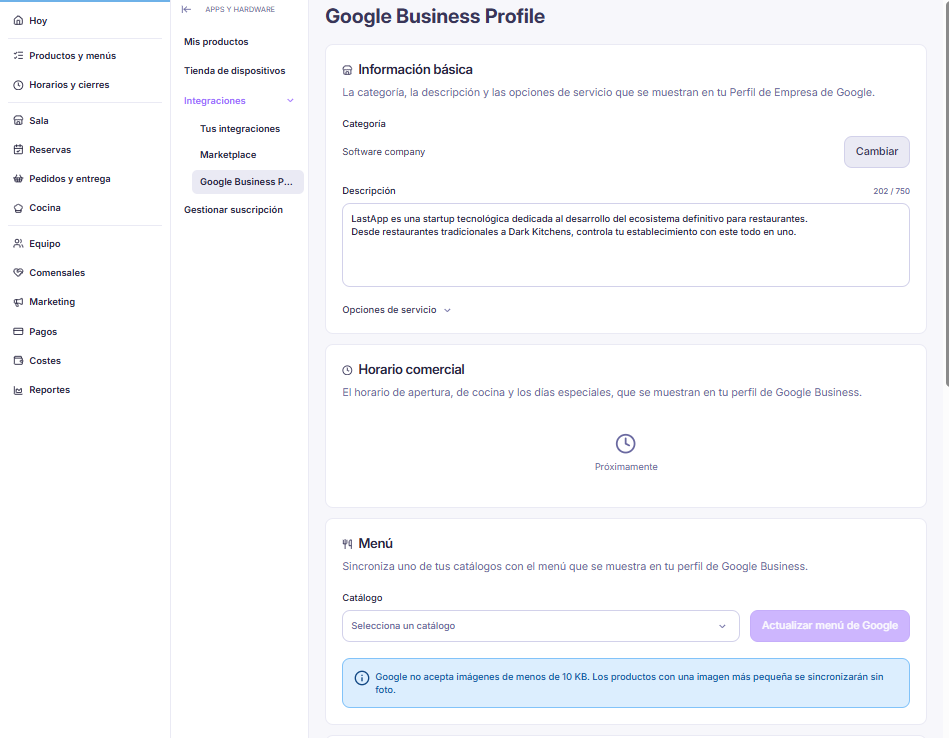
Task: Open Gestionar suscripción
Action: pyautogui.click(x=234, y=209)
